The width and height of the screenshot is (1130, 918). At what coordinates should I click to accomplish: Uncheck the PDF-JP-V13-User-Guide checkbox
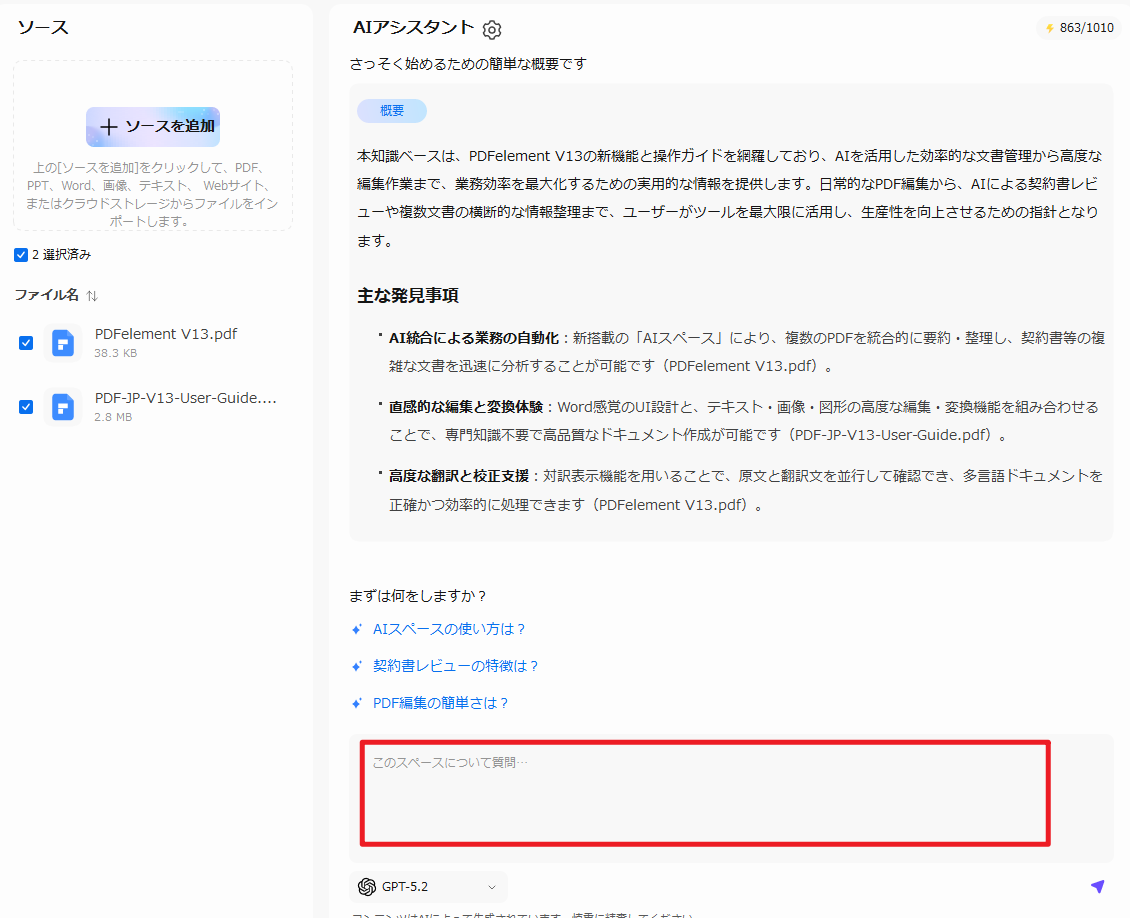pyautogui.click(x=26, y=407)
